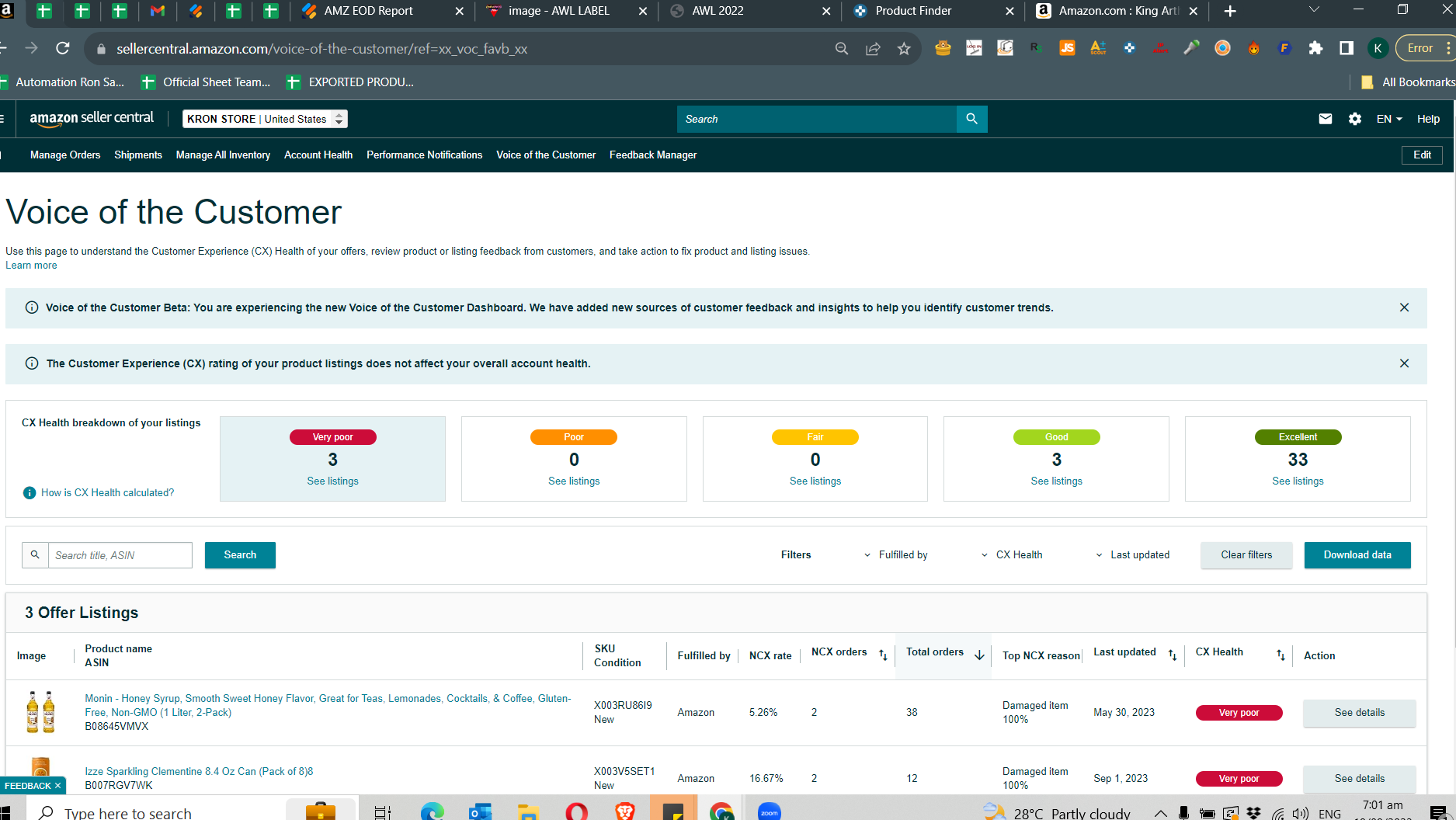Show hidden system tray icons chevron

tap(1160, 813)
